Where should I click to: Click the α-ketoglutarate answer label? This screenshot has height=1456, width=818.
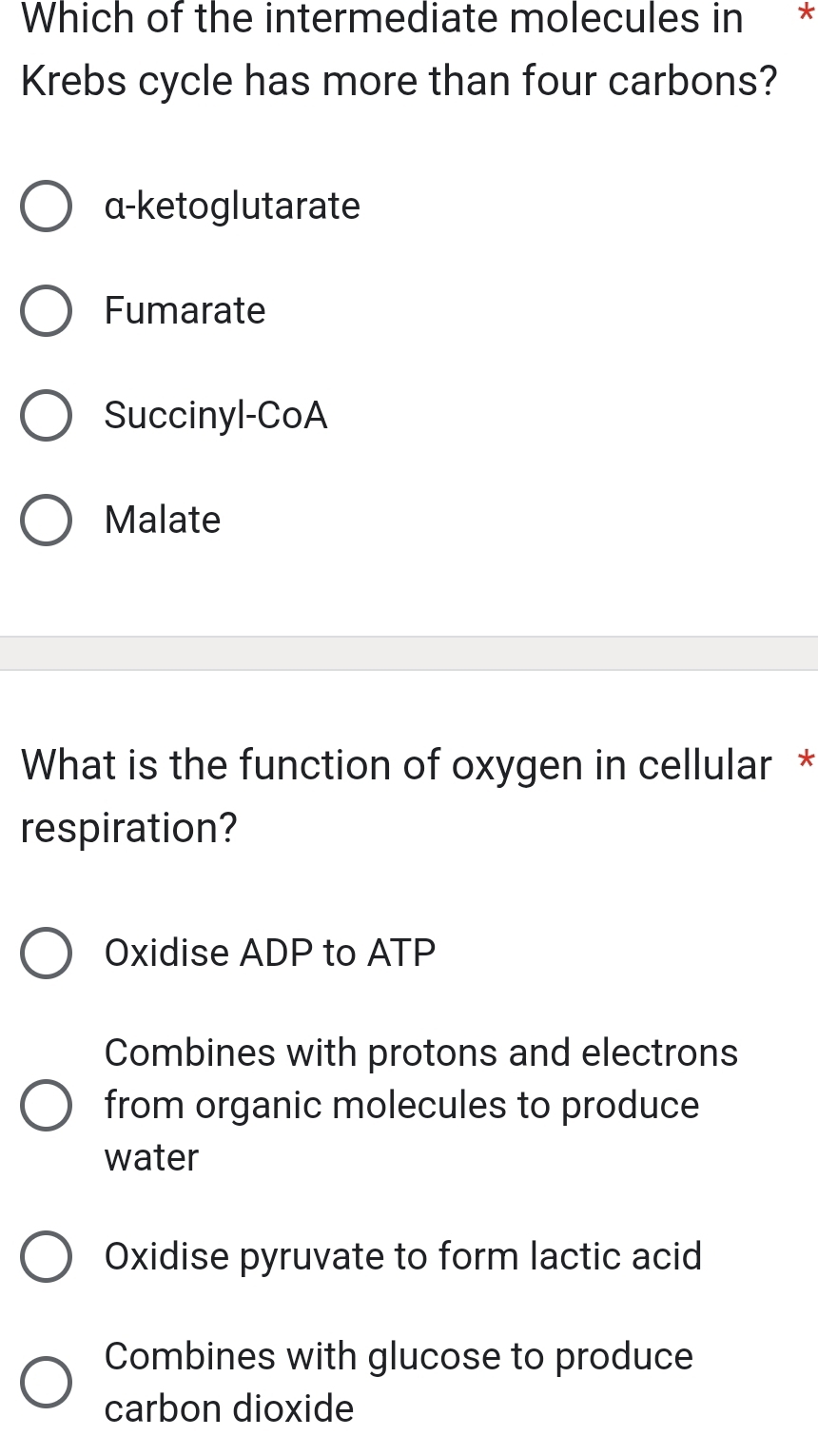point(233,207)
